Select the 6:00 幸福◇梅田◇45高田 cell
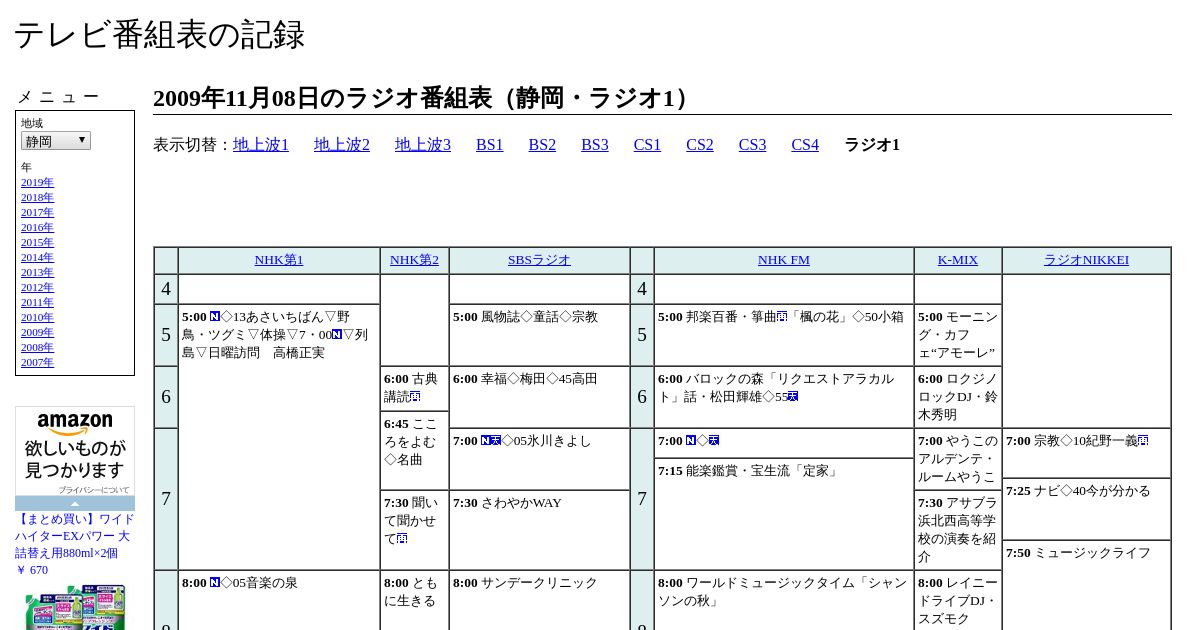This screenshot has height=630, width=1200. [539, 397]
